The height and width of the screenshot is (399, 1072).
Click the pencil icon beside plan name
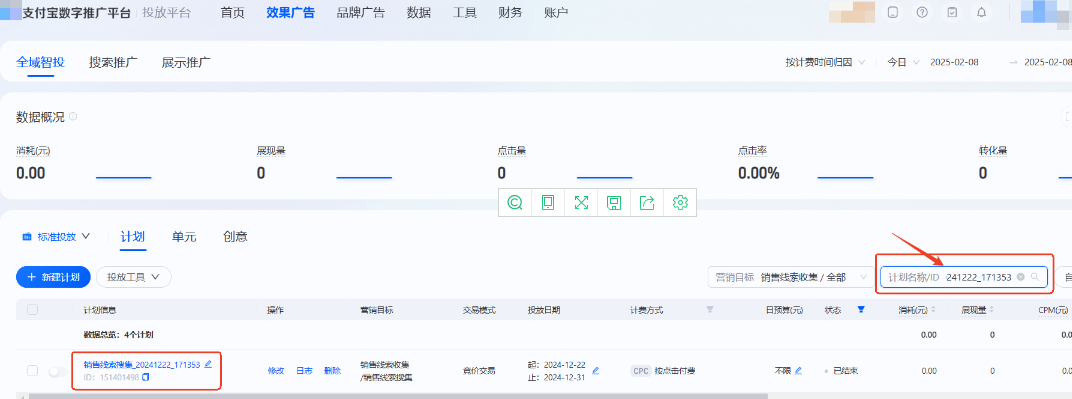(x=208, y=364)
